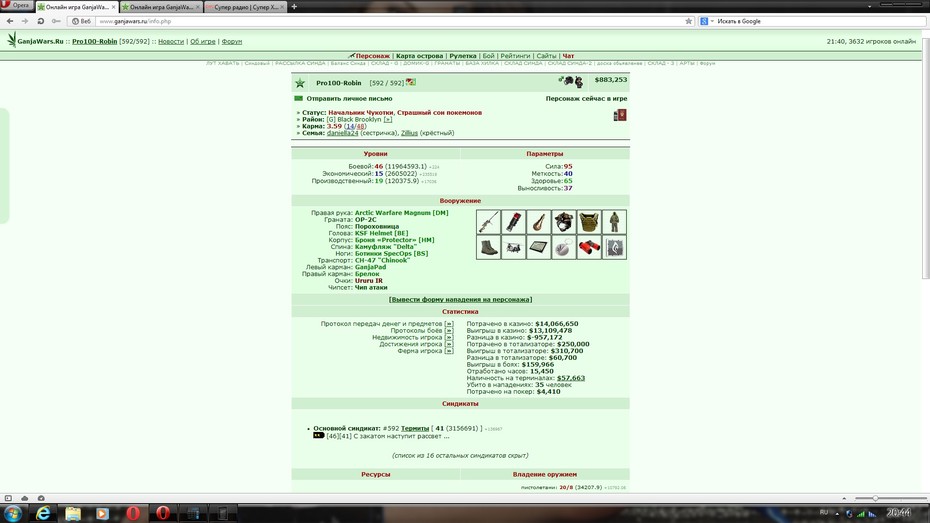Open the Сайты menu item
The height and width of the screenshot is (523, 930).
pos(546,56)
